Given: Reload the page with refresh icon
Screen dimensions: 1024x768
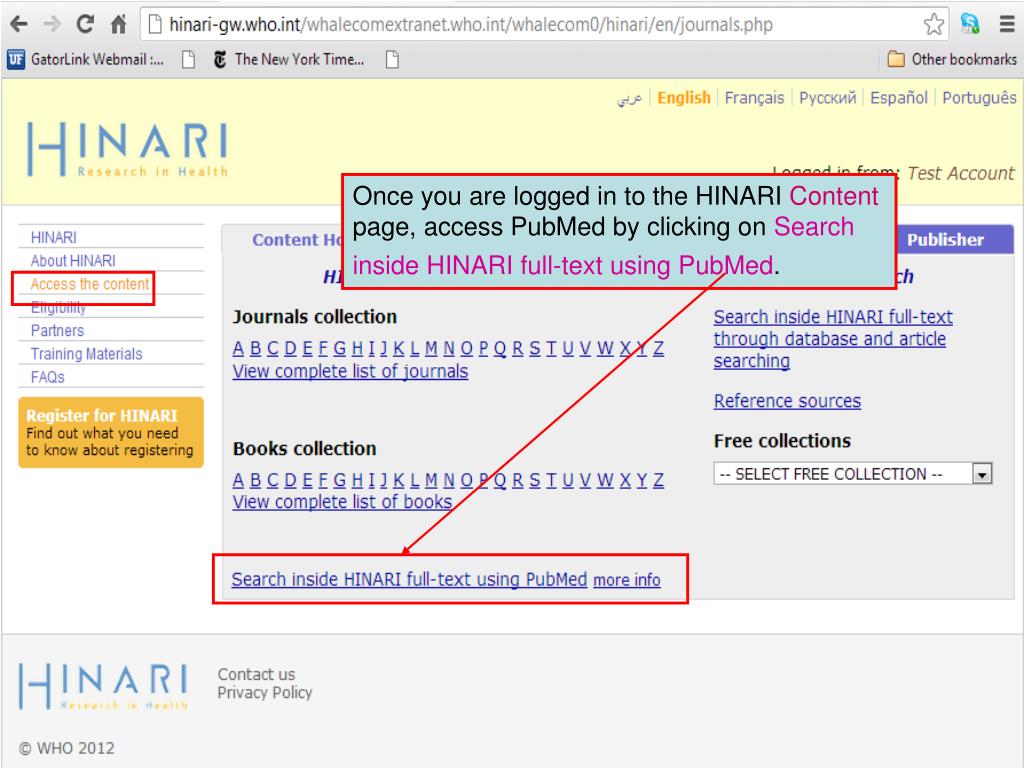Looking at the screenshot, I should point(85,24).
